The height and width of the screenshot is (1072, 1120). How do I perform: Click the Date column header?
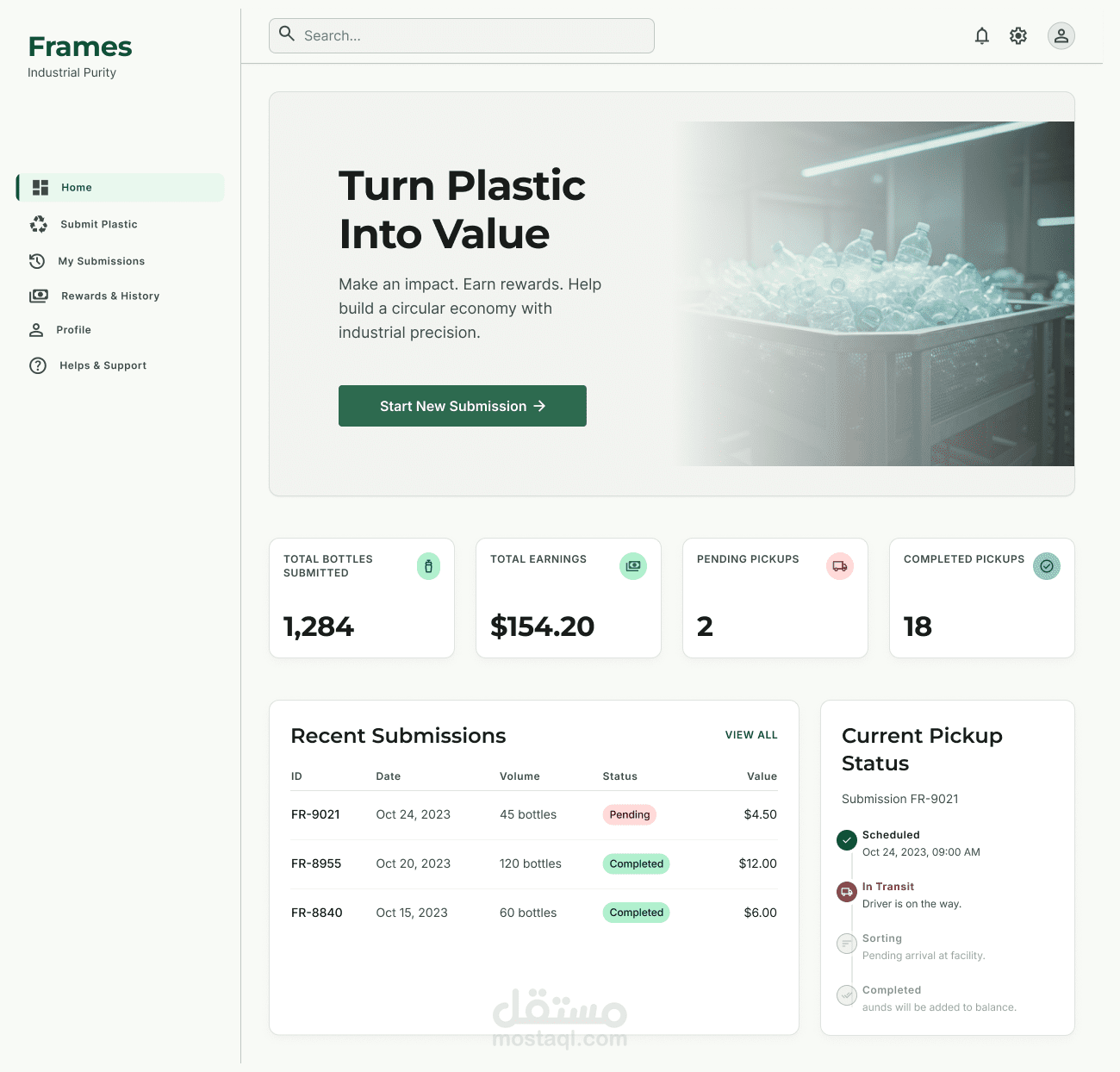click(389, 776)
